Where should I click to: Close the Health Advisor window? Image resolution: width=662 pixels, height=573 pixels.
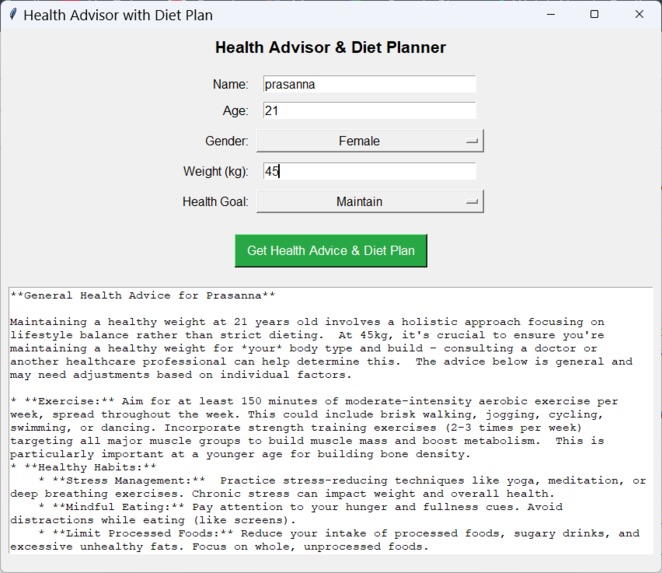(x=639, y=14)
